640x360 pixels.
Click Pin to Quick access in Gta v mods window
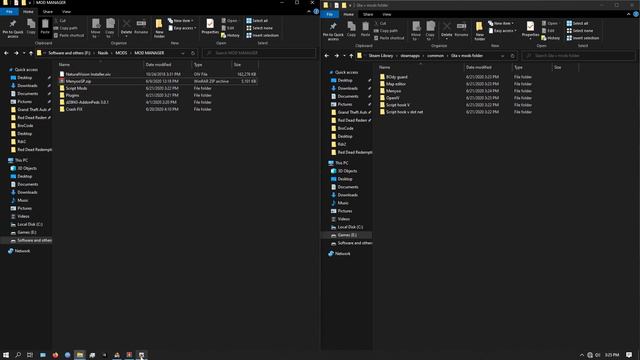point(333,31)
